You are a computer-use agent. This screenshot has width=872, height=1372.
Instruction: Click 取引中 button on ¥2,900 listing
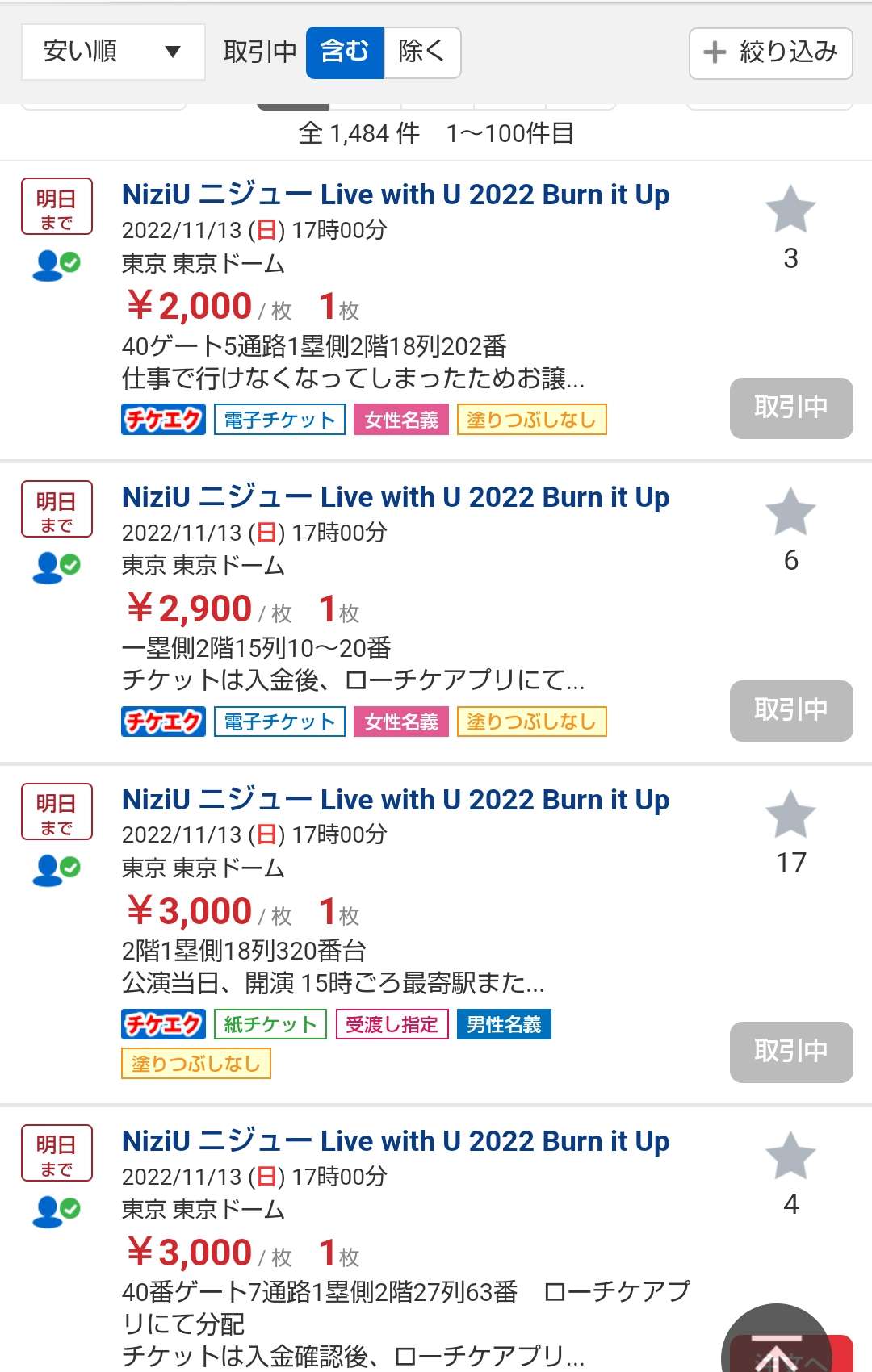pos(790,710)
